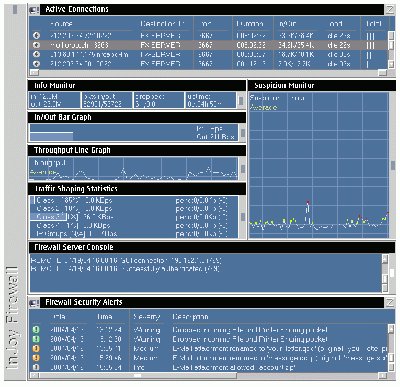Click the orange icon of the upper Medium alert
The height and width of the screenshot is (387, 400).
tap(36, 348)
